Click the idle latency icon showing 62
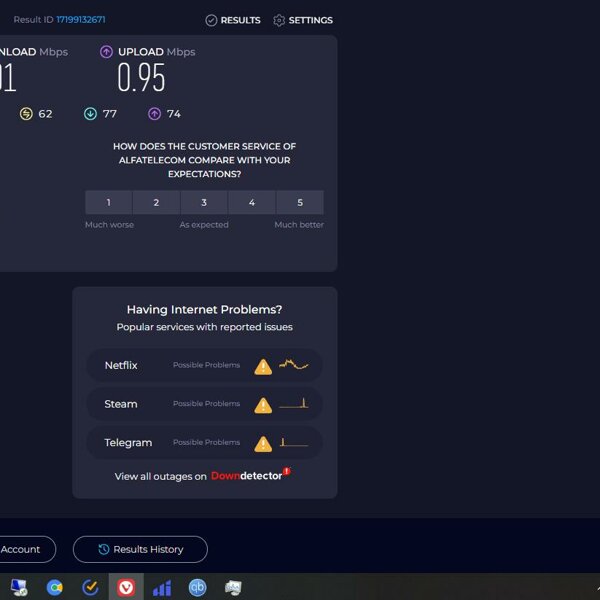The image size is (600, 600). pos(26,114)
